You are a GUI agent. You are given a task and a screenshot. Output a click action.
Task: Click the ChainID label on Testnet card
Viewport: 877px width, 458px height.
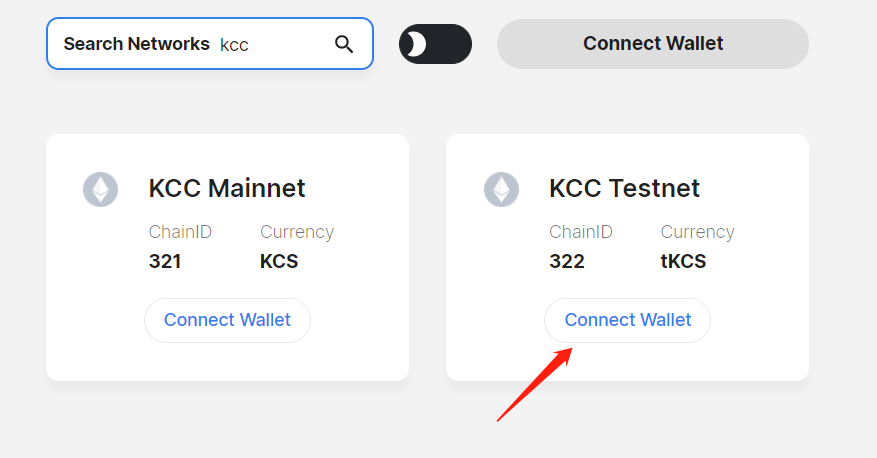pyautogui.click(x=580, y=232)
